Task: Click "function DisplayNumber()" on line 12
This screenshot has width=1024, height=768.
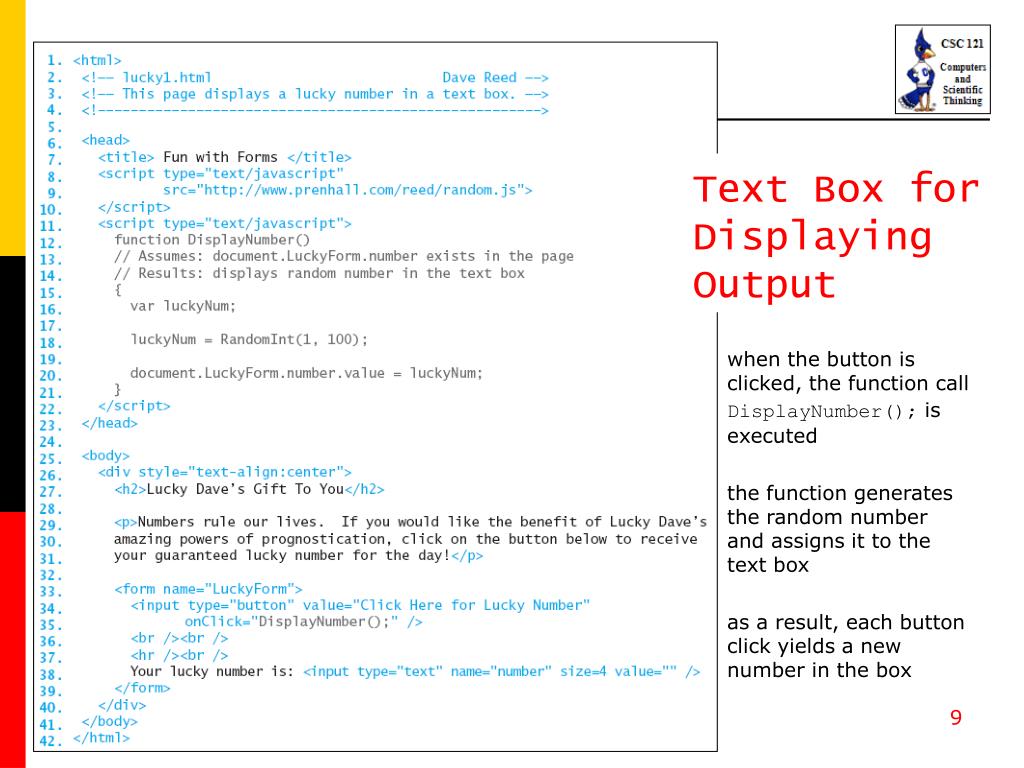Action: [212, 240]
